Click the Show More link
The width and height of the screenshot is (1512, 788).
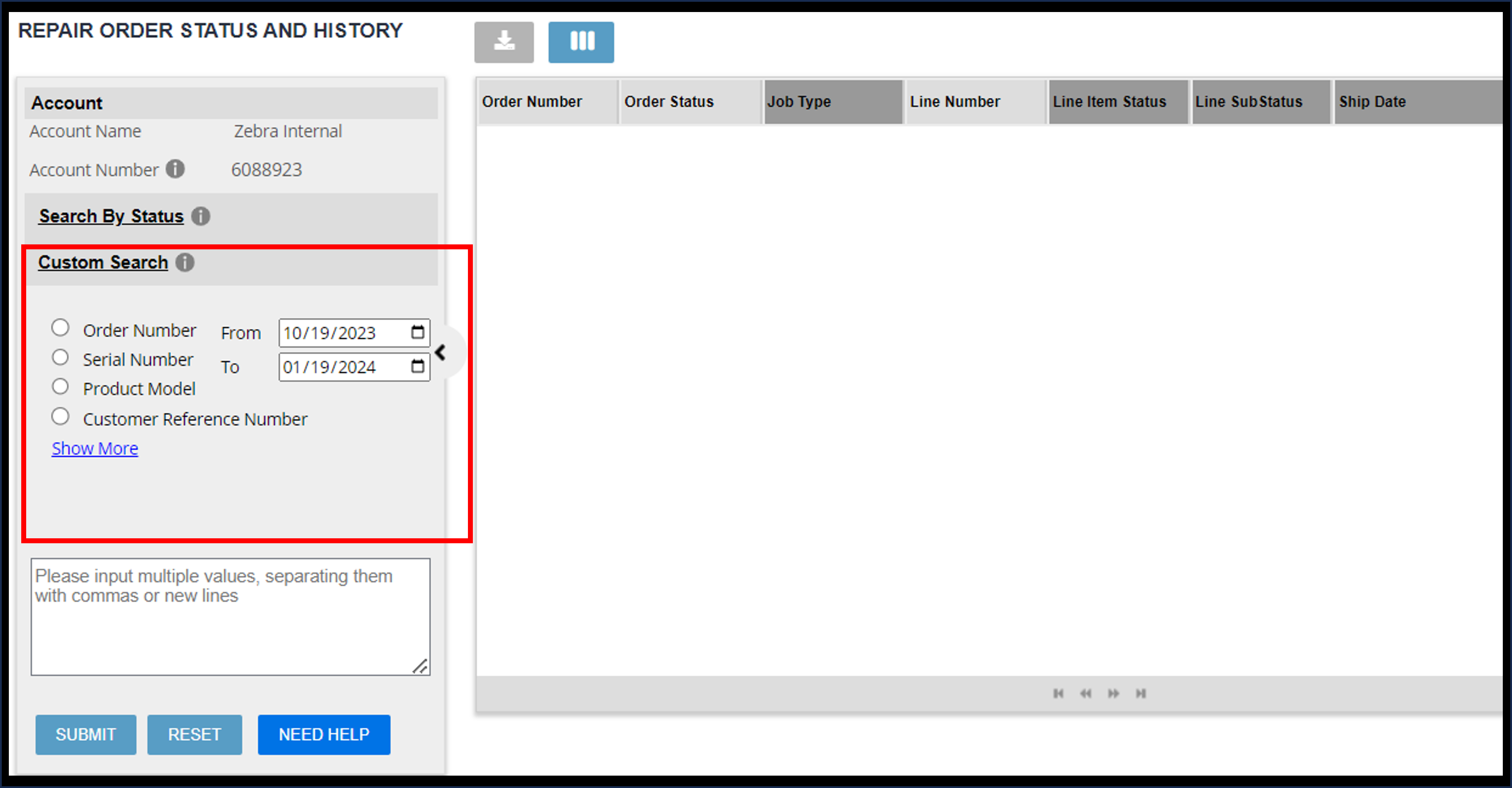tap(95, 448)
